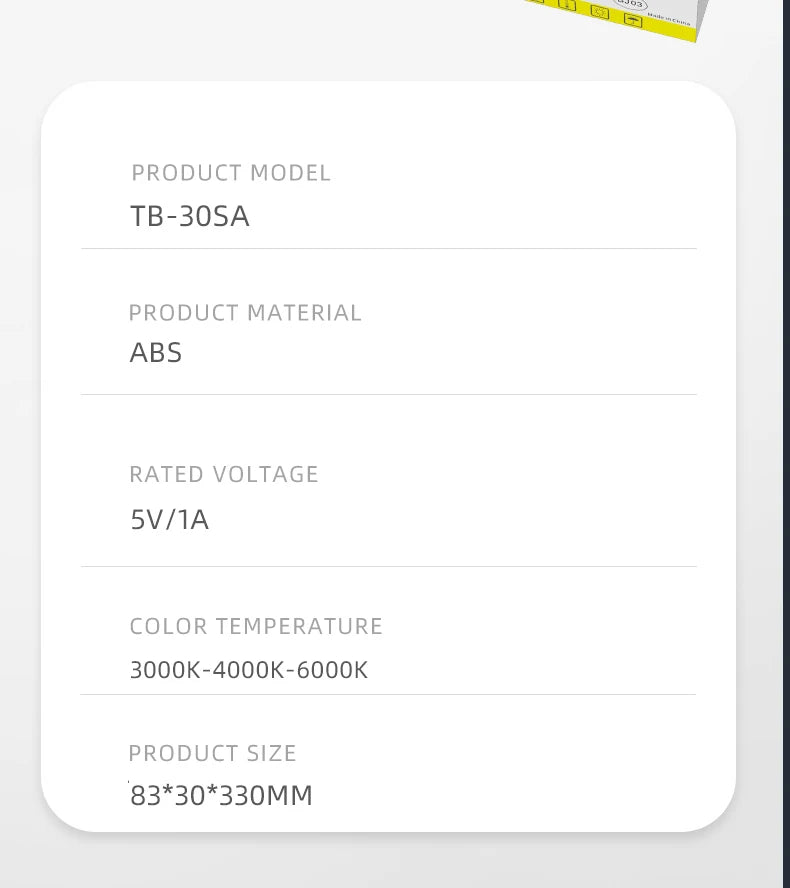
Task: Select the ABS material value
Action: coord(156,353)
